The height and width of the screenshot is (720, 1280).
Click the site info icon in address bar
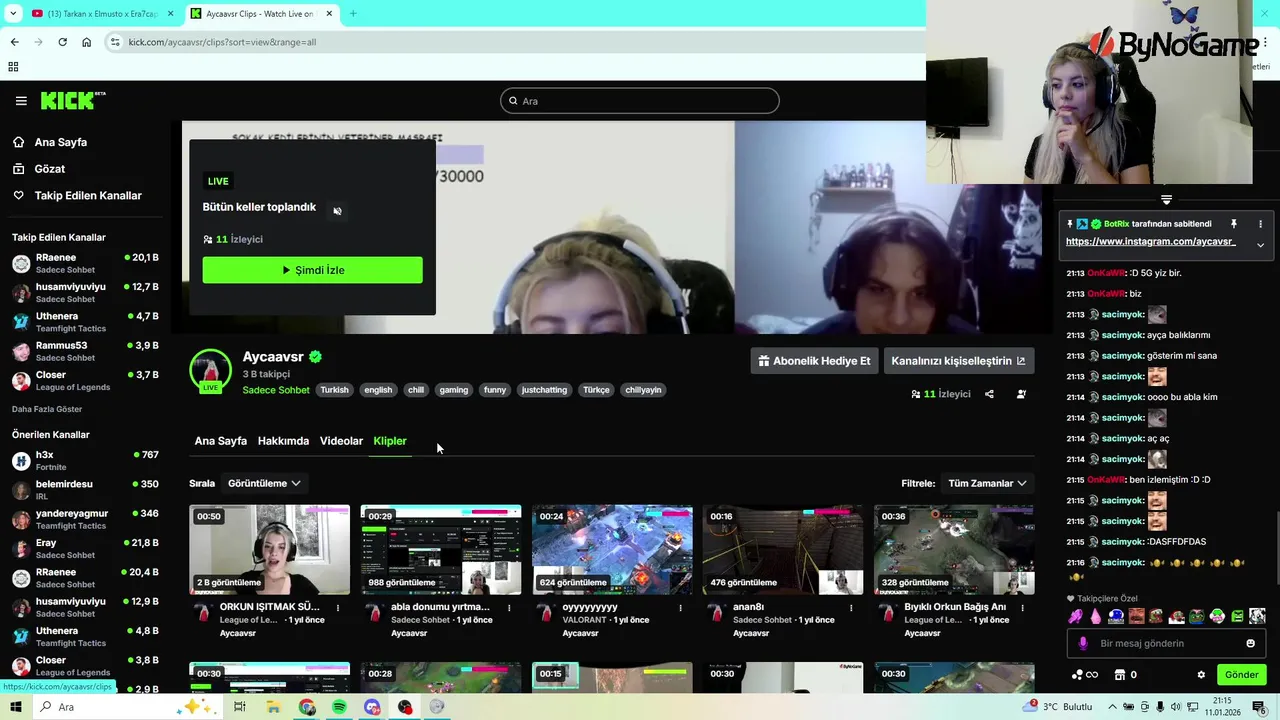tap(115, 42)
